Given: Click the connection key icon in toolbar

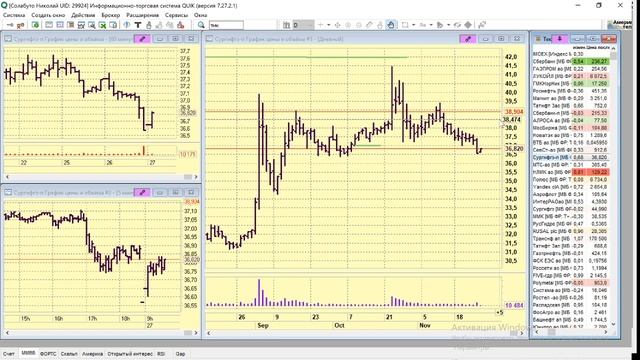Looking at the screenshot, I should (x=10, y=25).
